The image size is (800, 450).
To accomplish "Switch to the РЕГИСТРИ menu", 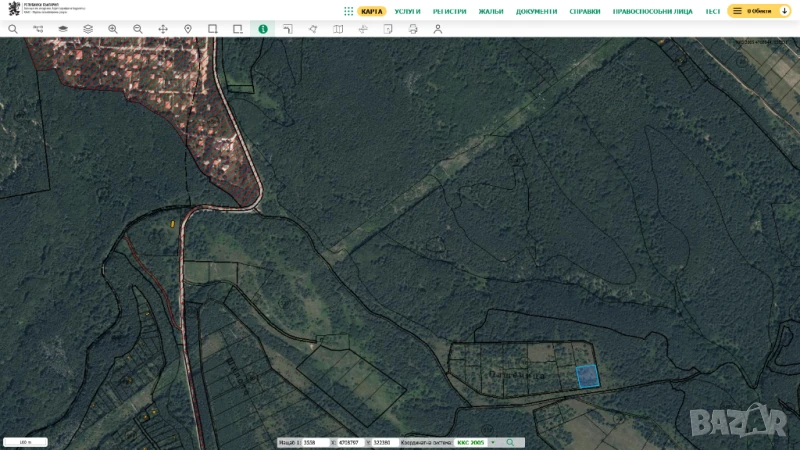I will 450,11.
